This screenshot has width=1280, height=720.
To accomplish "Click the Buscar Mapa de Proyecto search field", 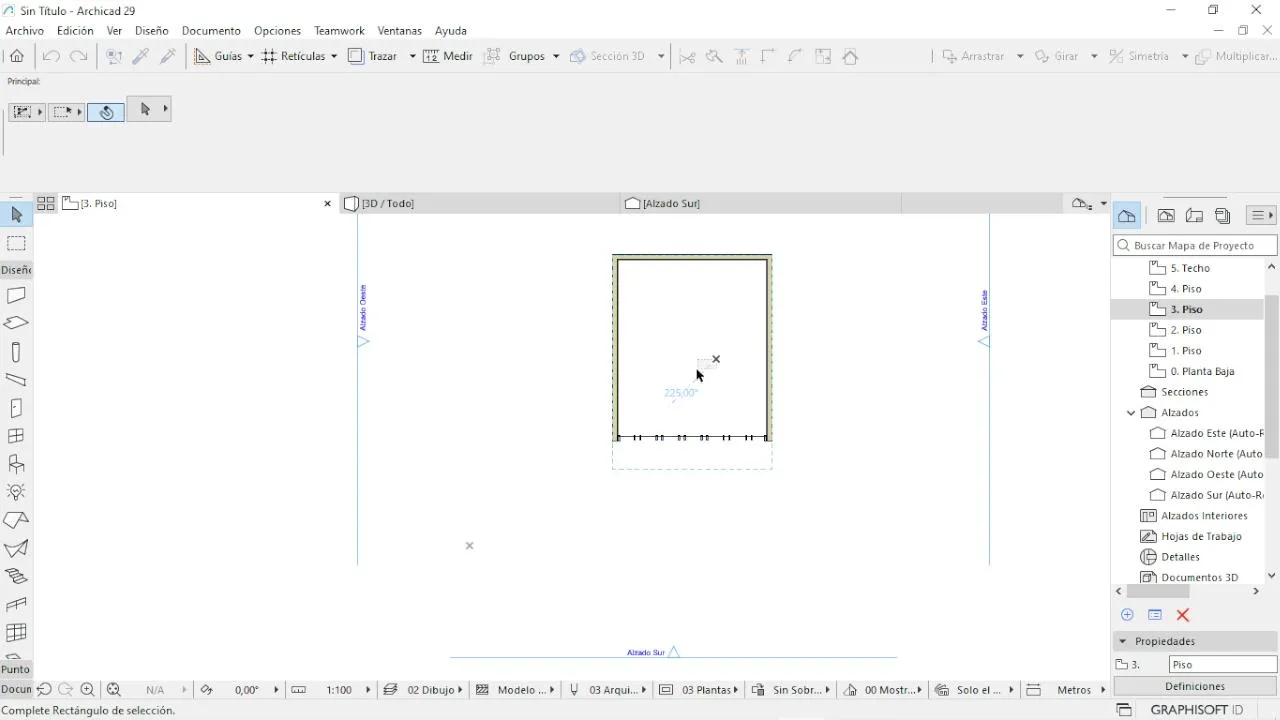I will tap(1196, 245).
